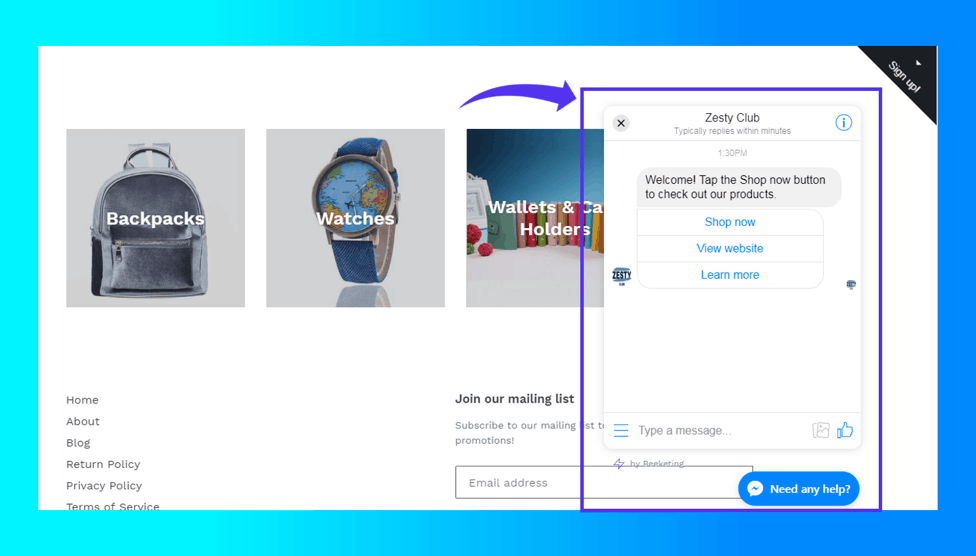Viewport: 976px width, 556px height.
Task: Go to Home footer link
Action: [82, 400]
